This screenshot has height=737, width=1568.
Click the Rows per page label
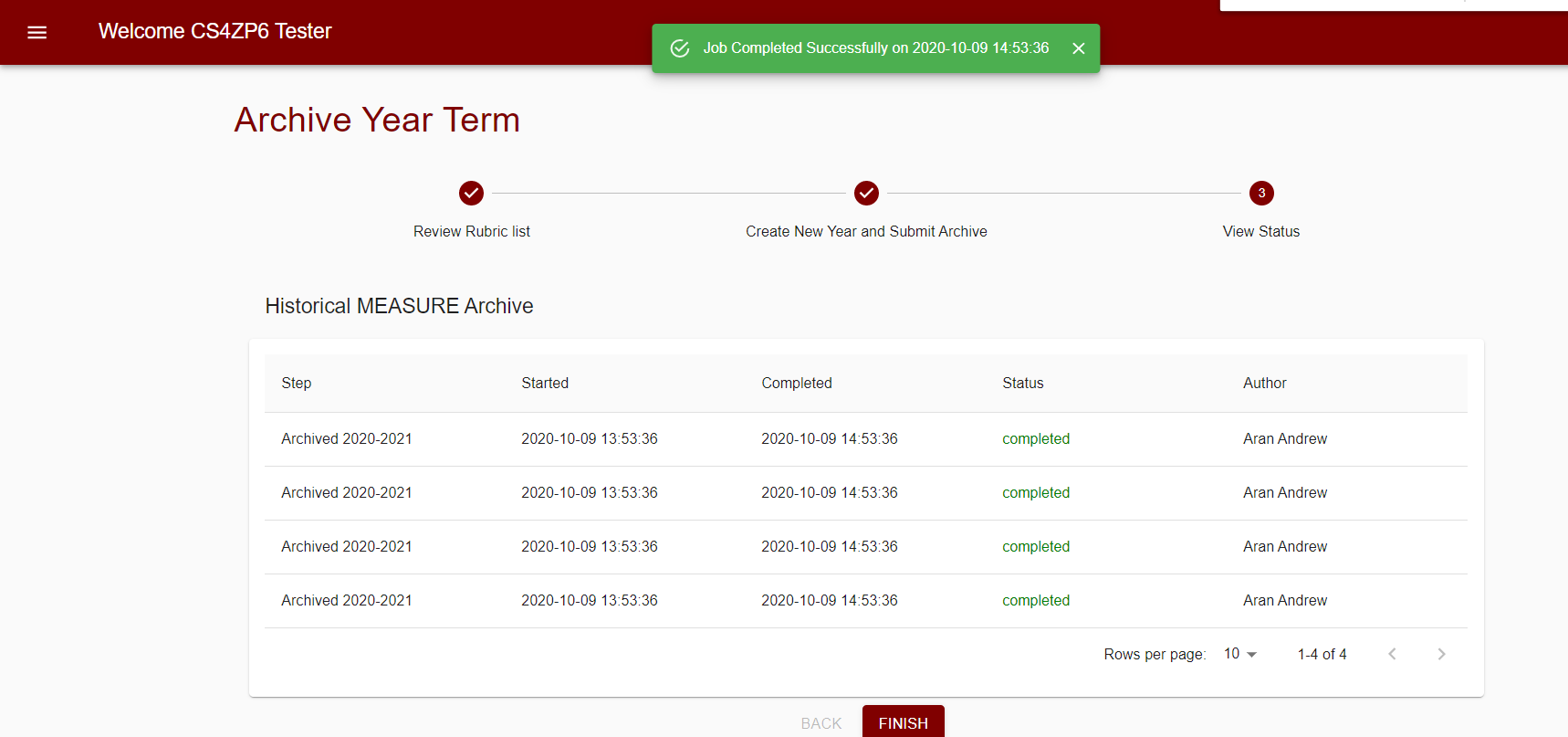1155,655
